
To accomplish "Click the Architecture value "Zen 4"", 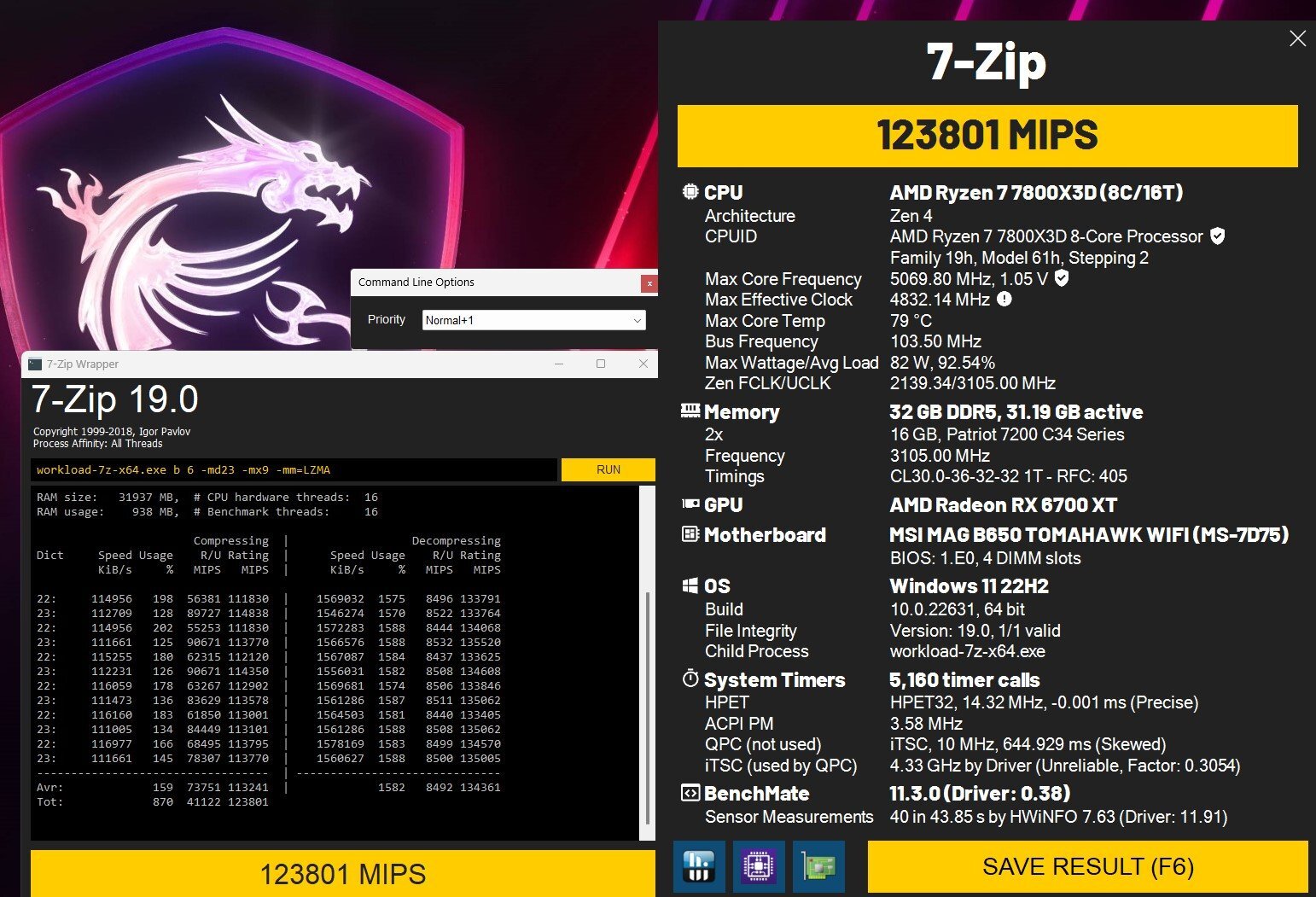I will click(x=911, y=216).
